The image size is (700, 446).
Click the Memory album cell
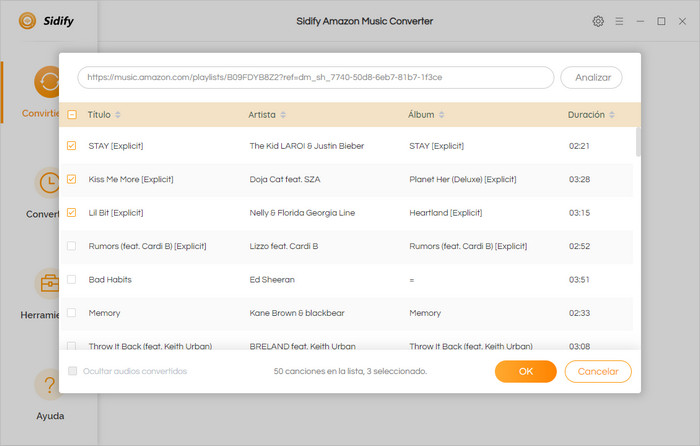tap(425, 313)
